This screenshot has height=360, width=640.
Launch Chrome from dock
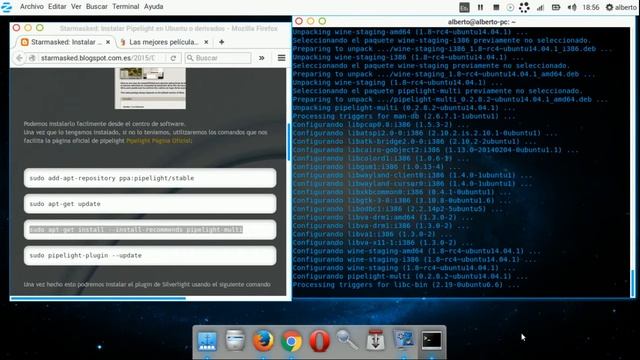tap(291, 341)
